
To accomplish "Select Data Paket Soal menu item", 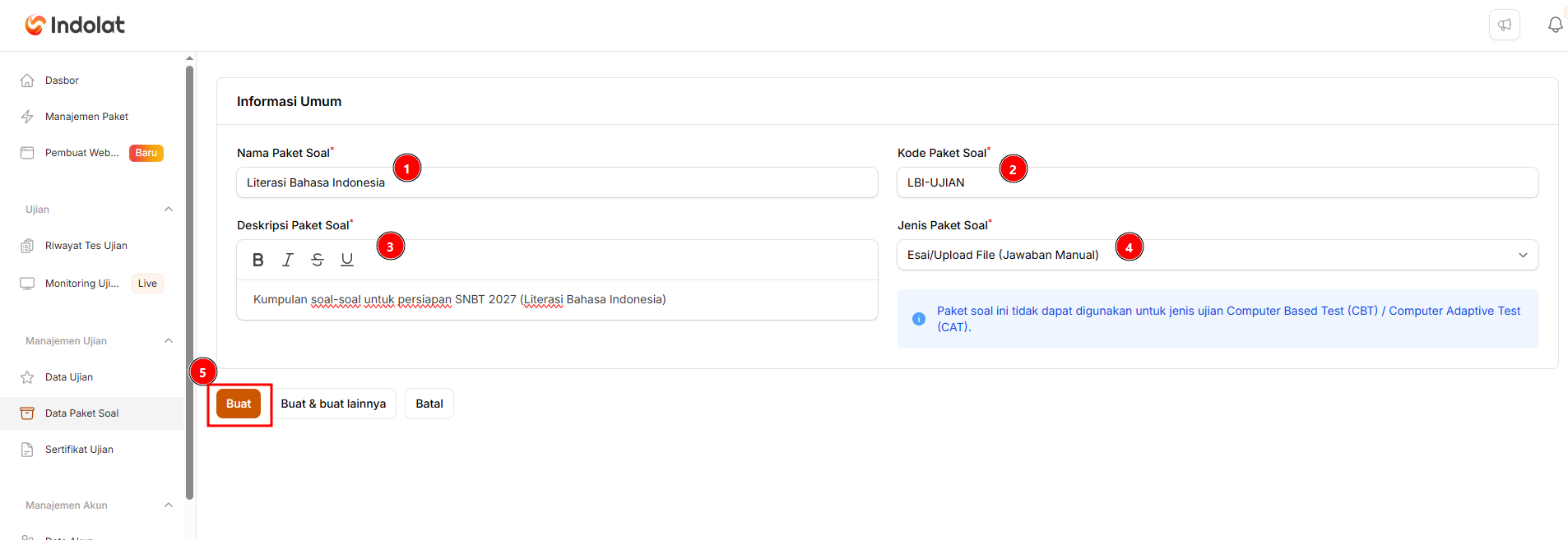I will [92, 413].
